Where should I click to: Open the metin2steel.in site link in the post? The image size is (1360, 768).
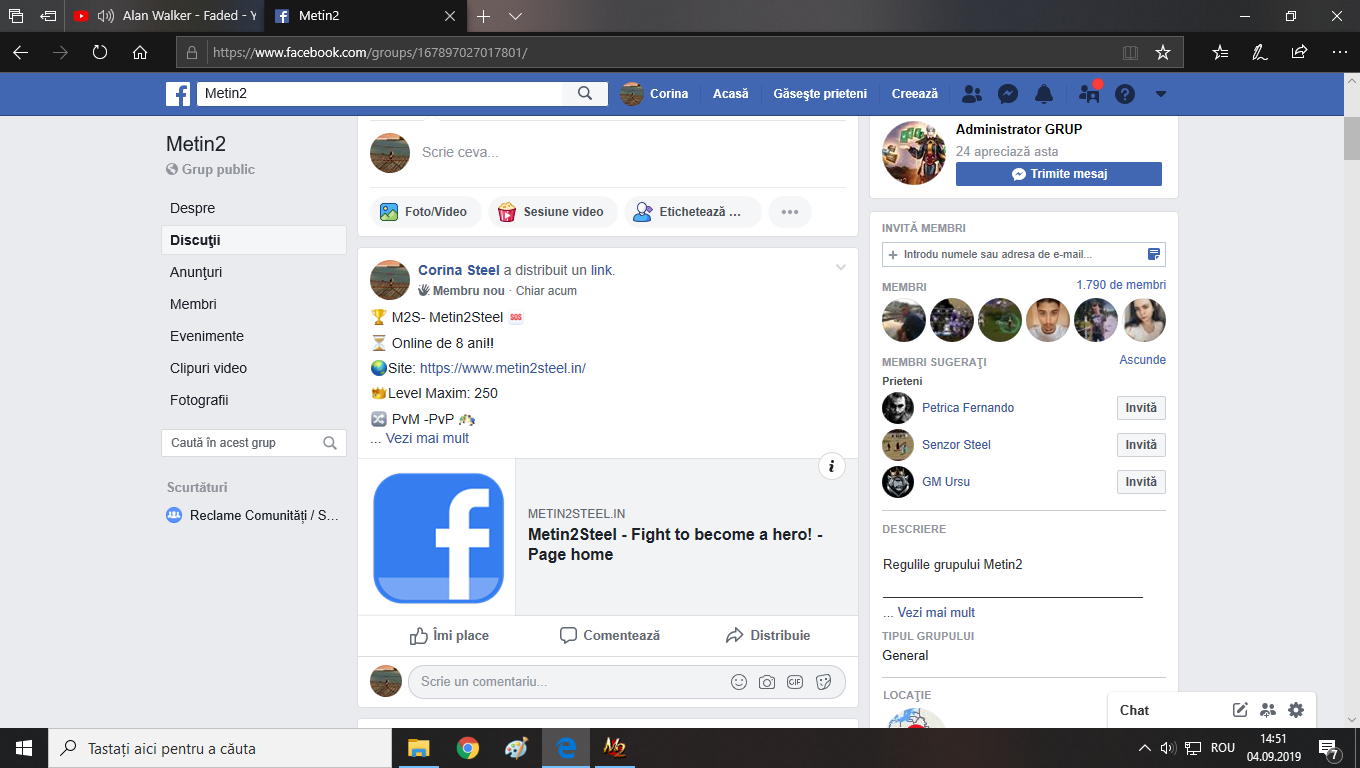(x=502, y=368)
